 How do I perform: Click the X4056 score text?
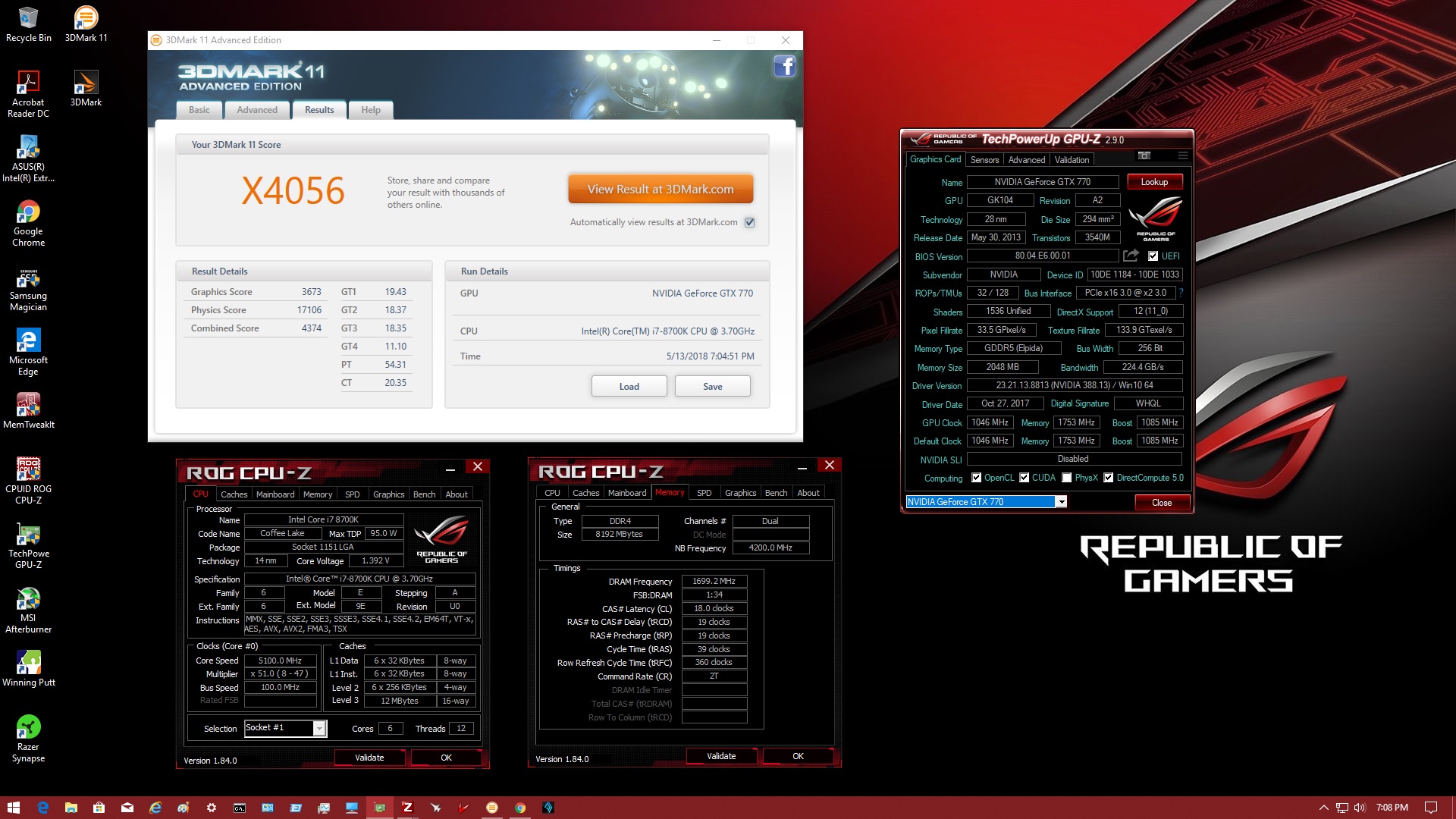[293, 191]
